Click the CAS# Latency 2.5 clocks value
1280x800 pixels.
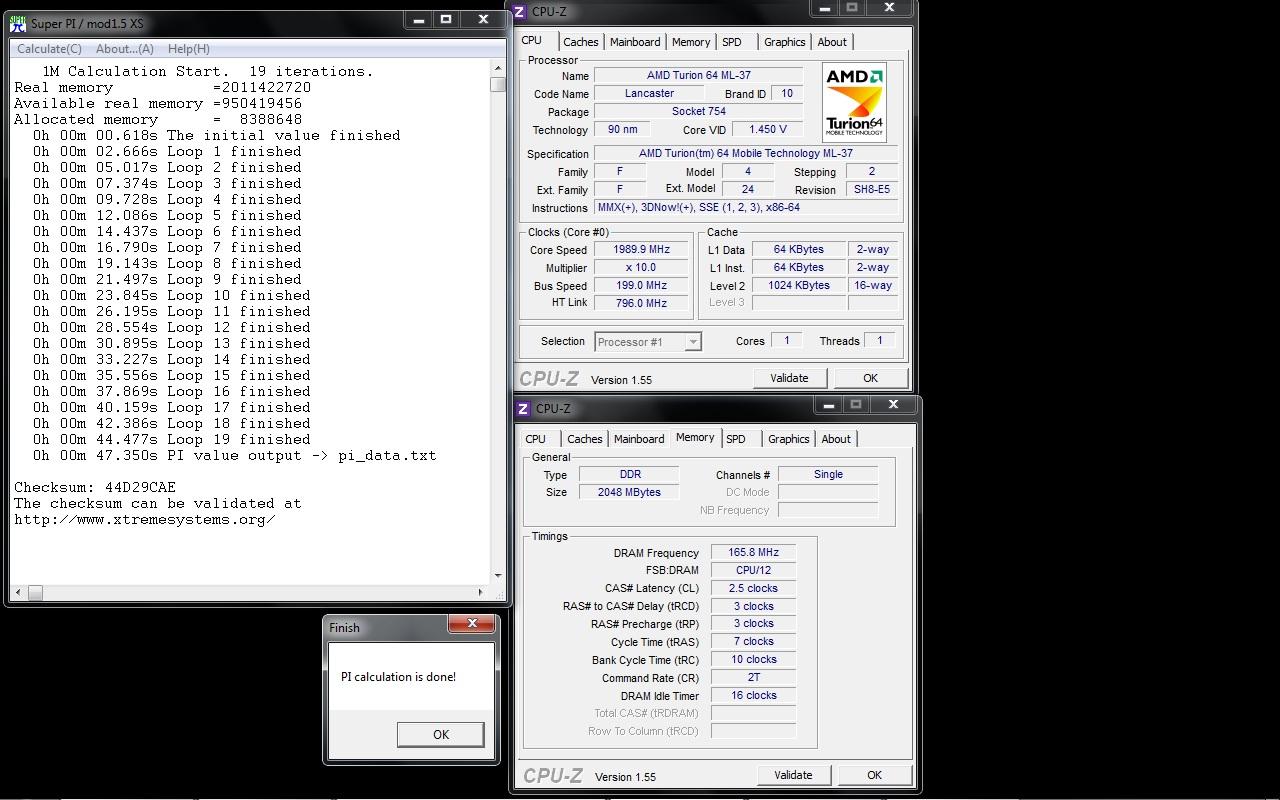pos(753,588)
